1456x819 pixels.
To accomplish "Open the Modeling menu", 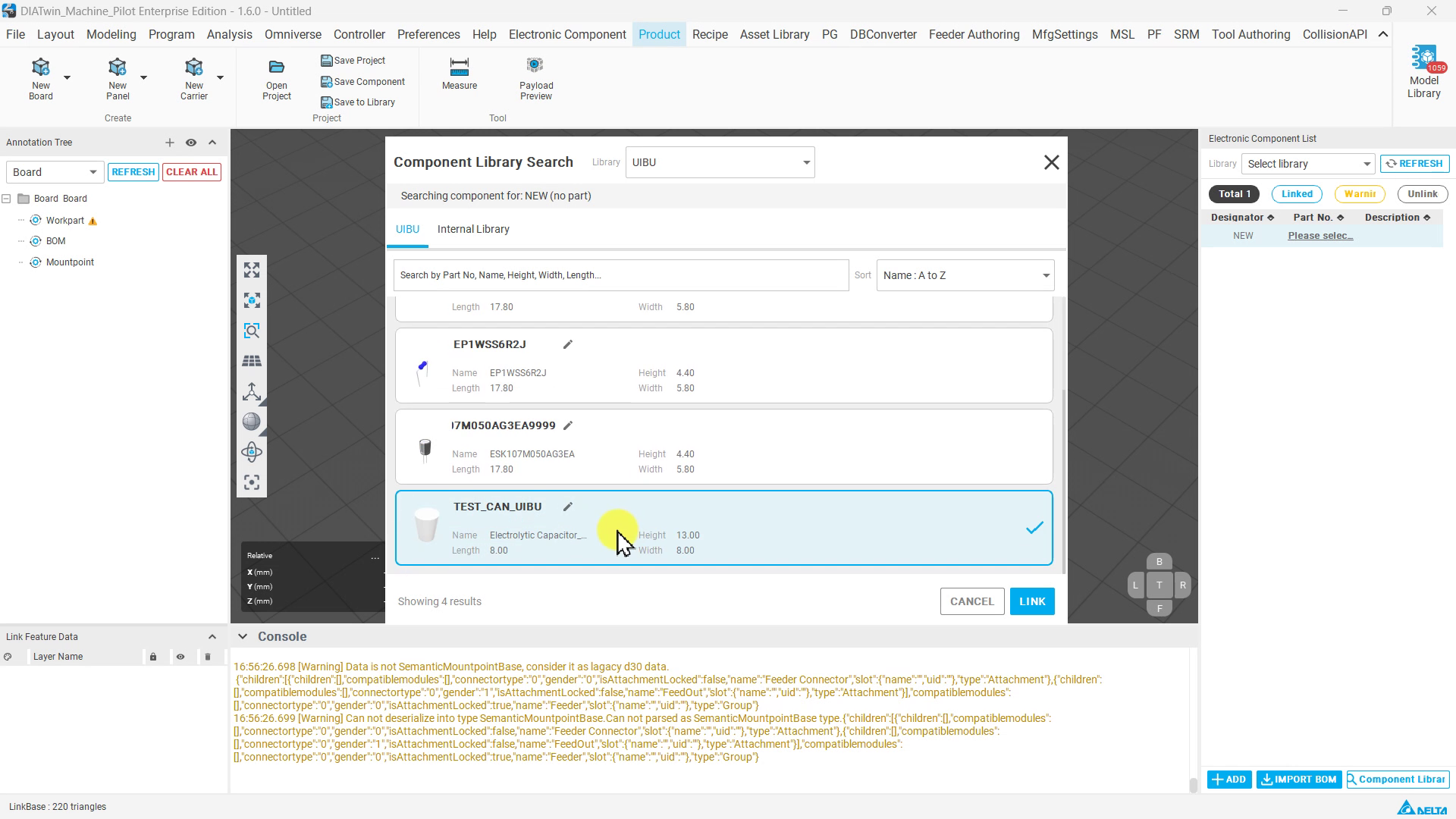I will pos(111,35).
